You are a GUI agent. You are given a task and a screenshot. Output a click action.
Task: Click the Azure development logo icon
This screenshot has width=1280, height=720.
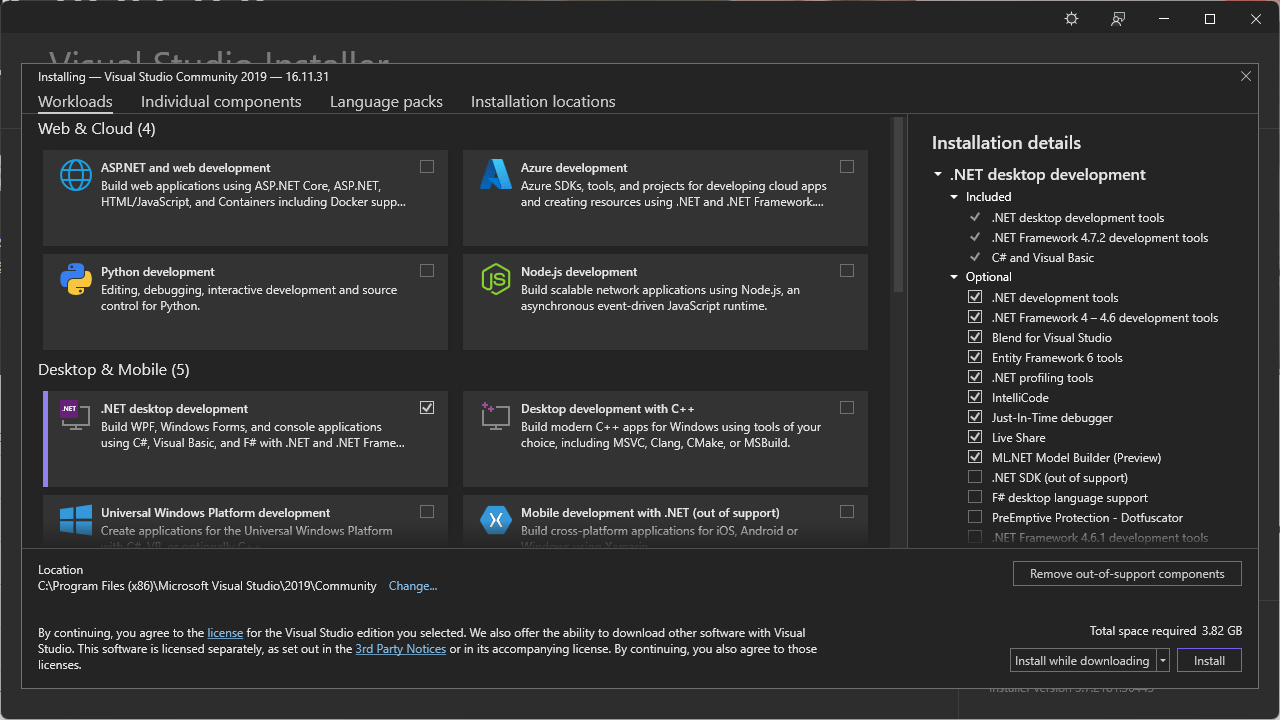tap(496, 175)
